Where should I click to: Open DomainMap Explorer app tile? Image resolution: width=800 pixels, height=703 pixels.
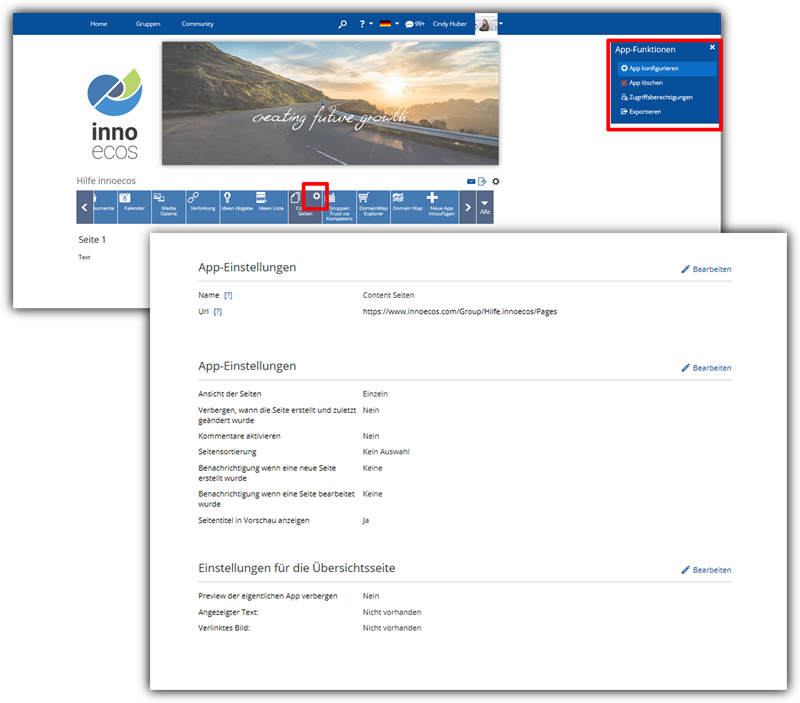[373, 205]
